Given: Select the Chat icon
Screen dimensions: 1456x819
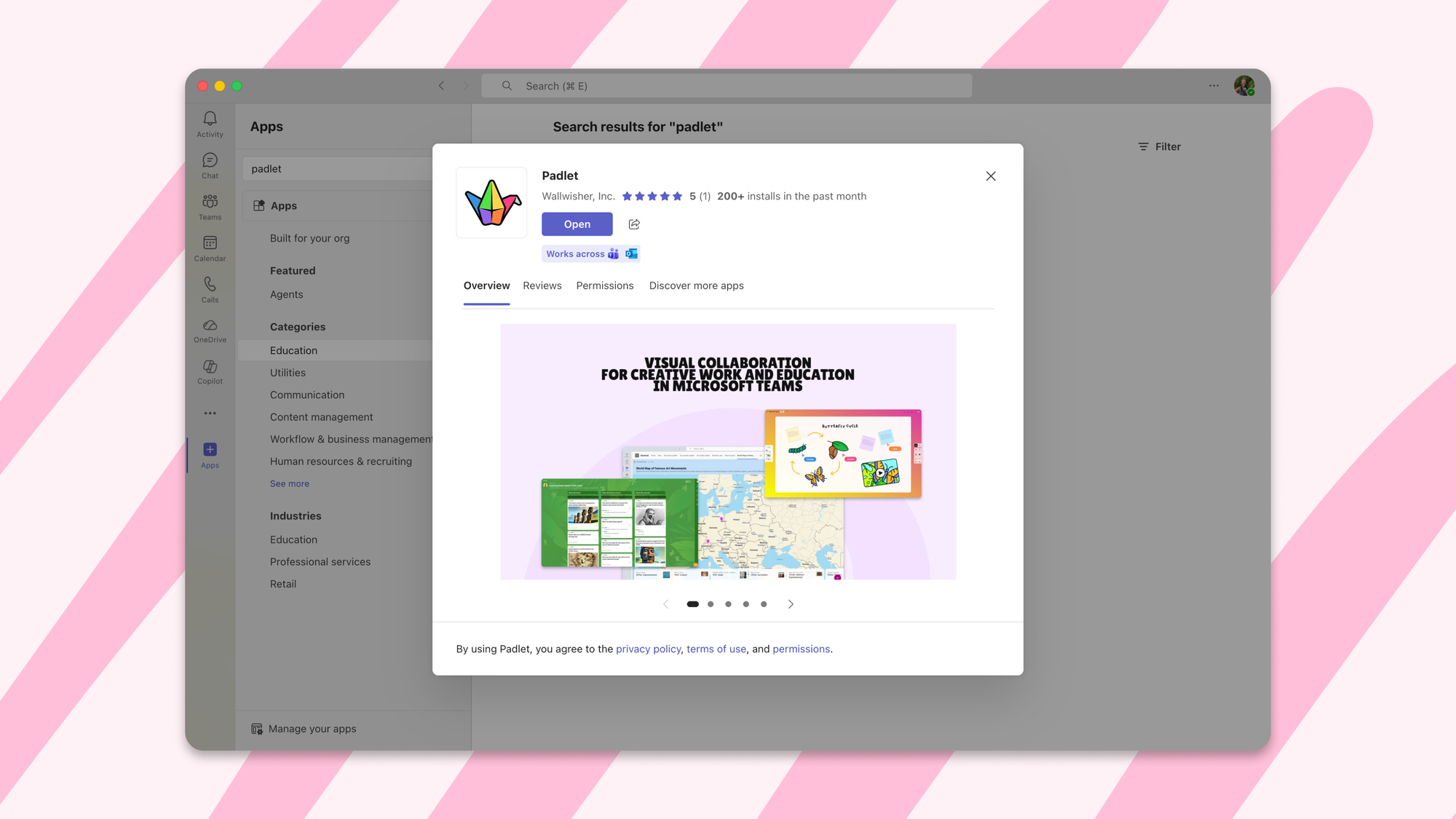Looking at the screenshot, I should 210,165.
